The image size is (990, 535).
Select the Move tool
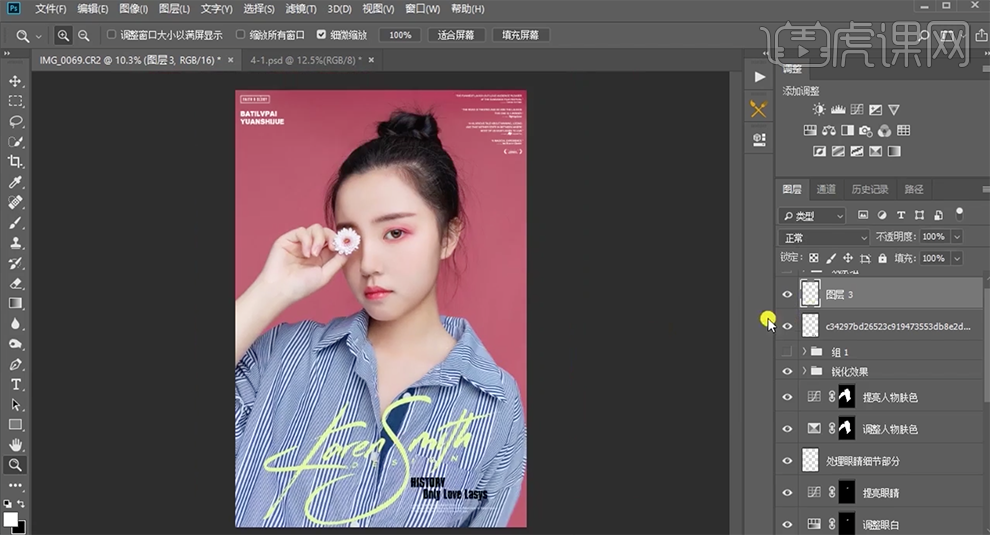point(16,81)
